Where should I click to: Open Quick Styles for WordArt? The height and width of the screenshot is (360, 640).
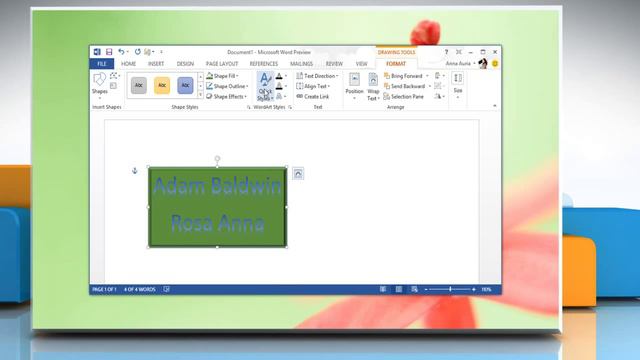point(265,87)
